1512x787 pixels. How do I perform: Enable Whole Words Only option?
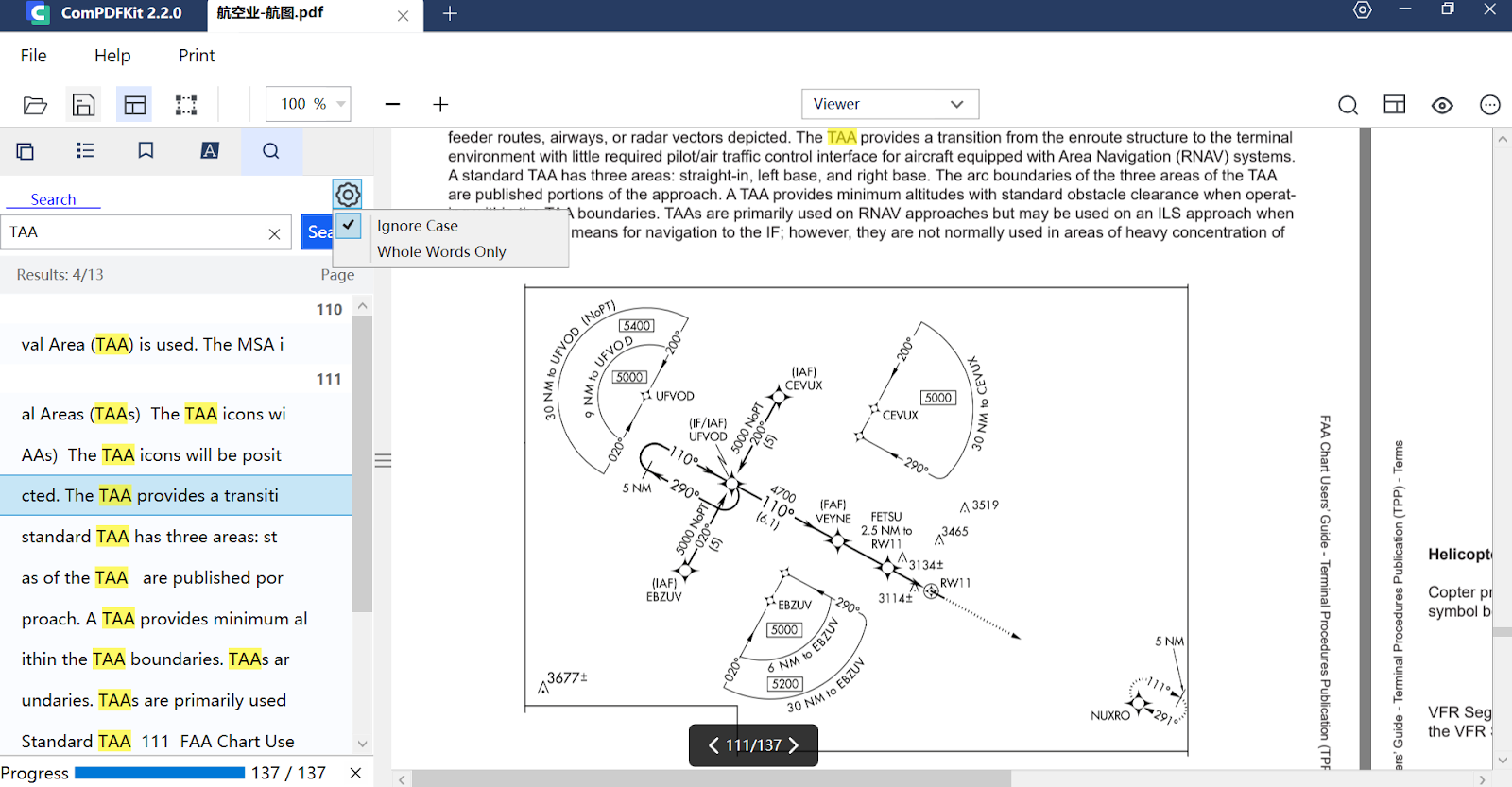click(x=441, y=252)
